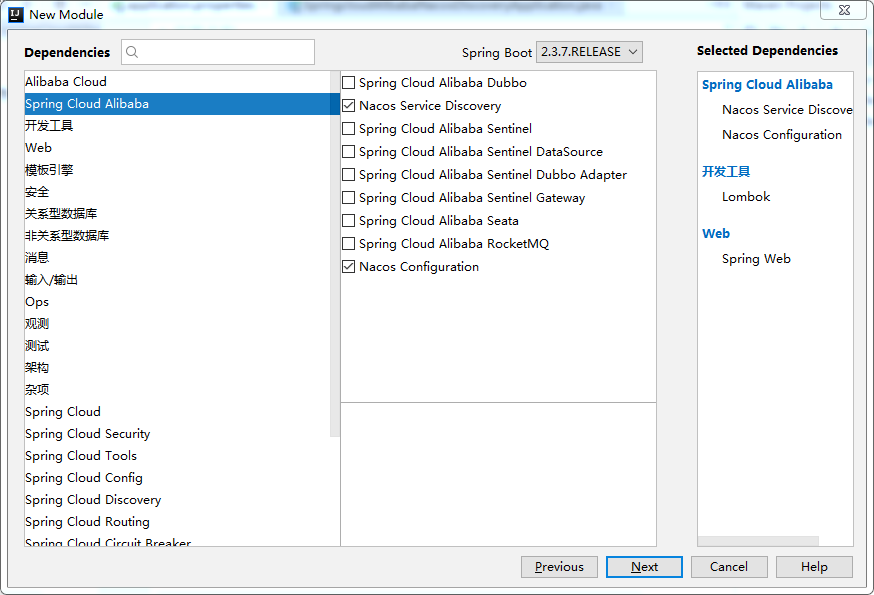This screenshot has width=874, height=595.
Task: Select the Ops category
Action: click(x=177, y=302)
